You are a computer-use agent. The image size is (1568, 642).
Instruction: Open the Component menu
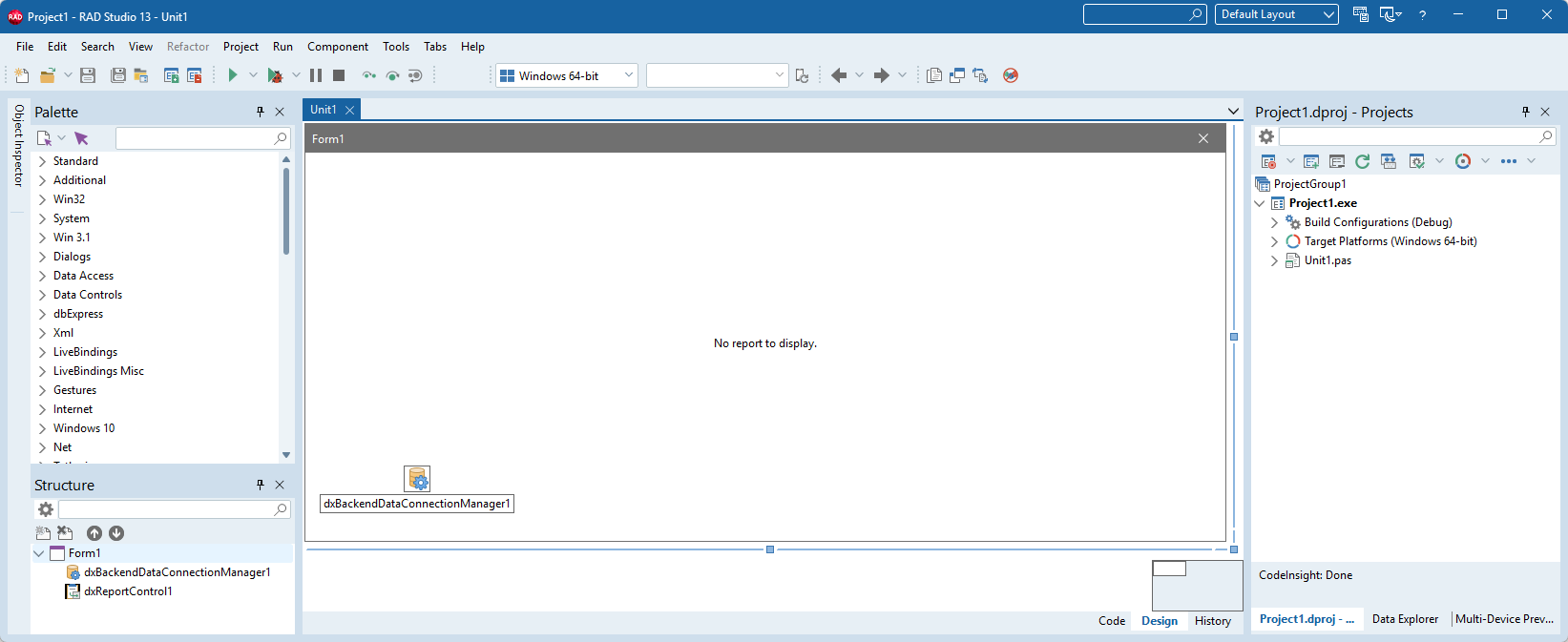[x=338, y=47]
